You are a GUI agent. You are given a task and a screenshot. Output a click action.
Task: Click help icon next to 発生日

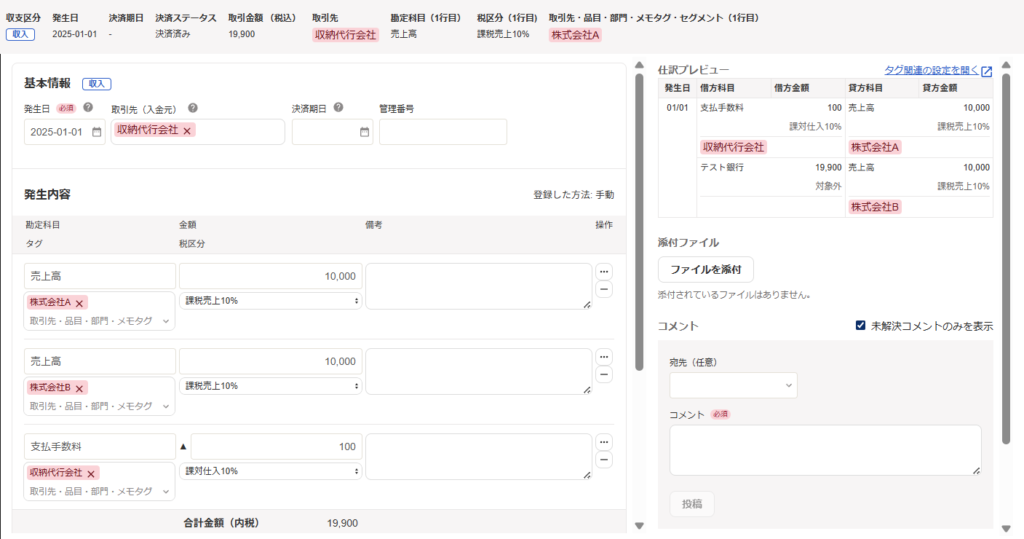click(88, 108)
